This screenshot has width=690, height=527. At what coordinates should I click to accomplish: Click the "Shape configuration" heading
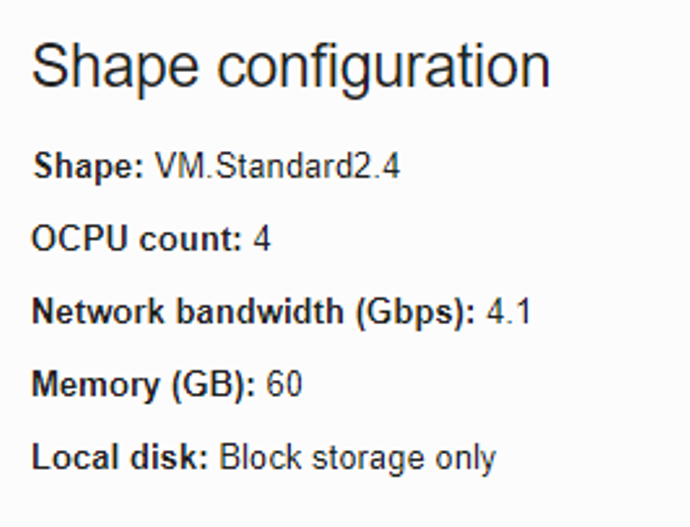(291, 68)
